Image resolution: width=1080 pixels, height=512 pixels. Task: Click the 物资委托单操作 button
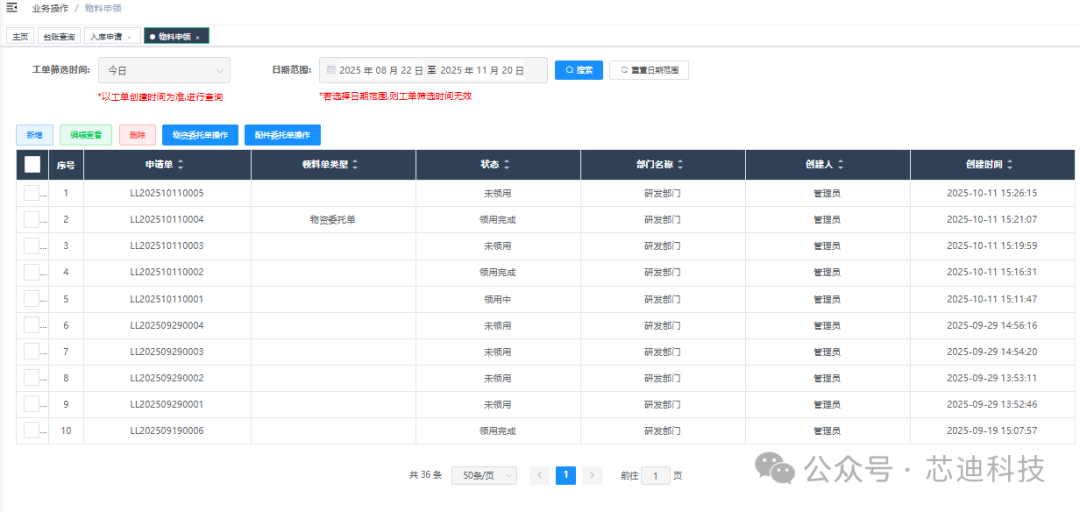200,135
